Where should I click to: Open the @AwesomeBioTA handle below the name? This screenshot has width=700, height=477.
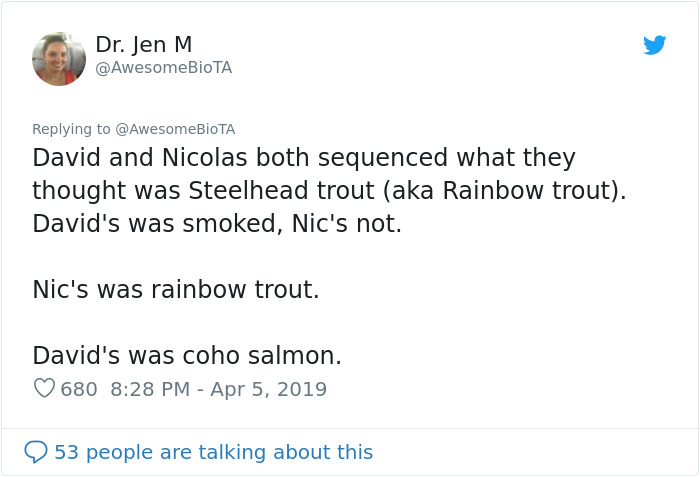(163, 67)
